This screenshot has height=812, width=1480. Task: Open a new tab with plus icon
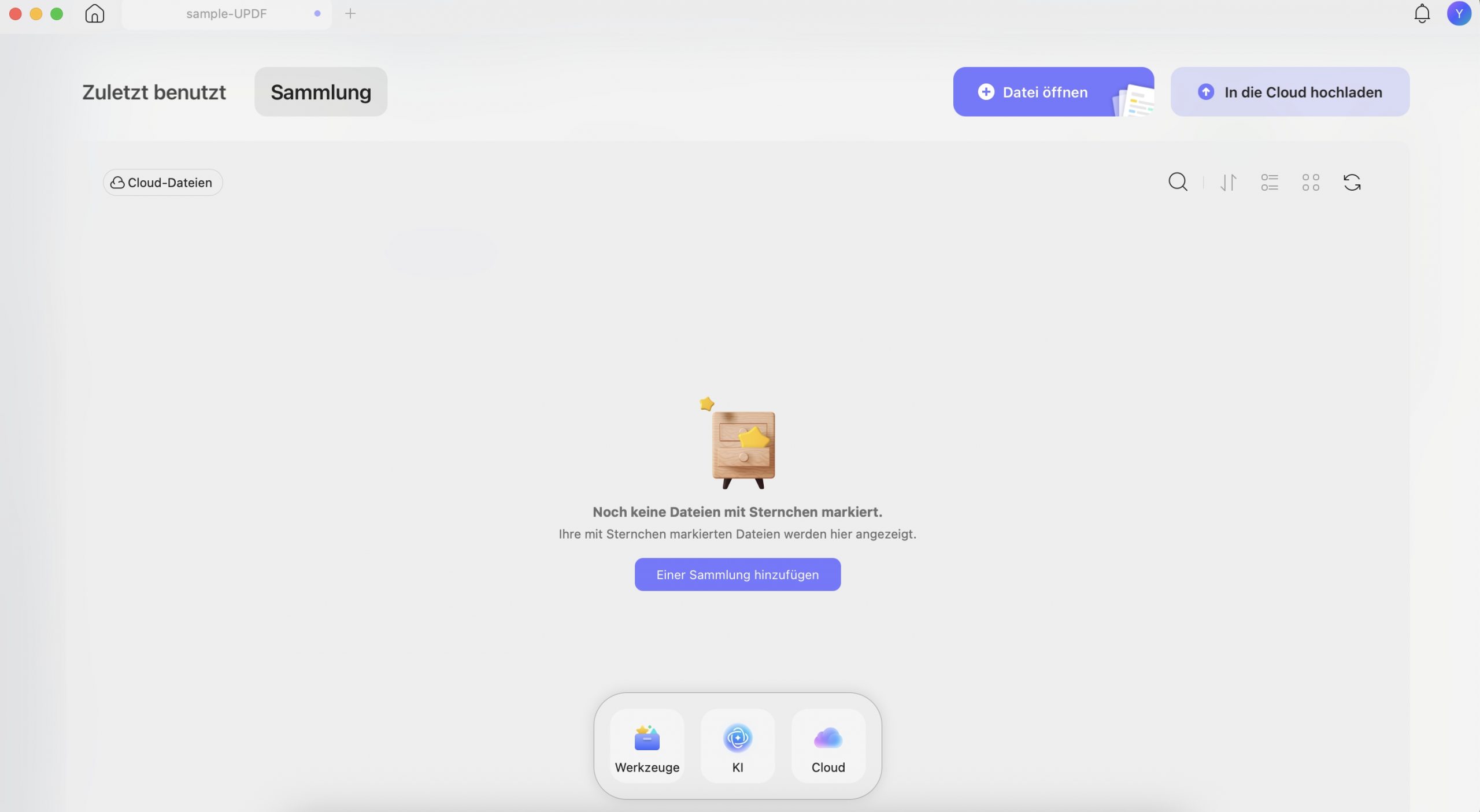(350, 13)
